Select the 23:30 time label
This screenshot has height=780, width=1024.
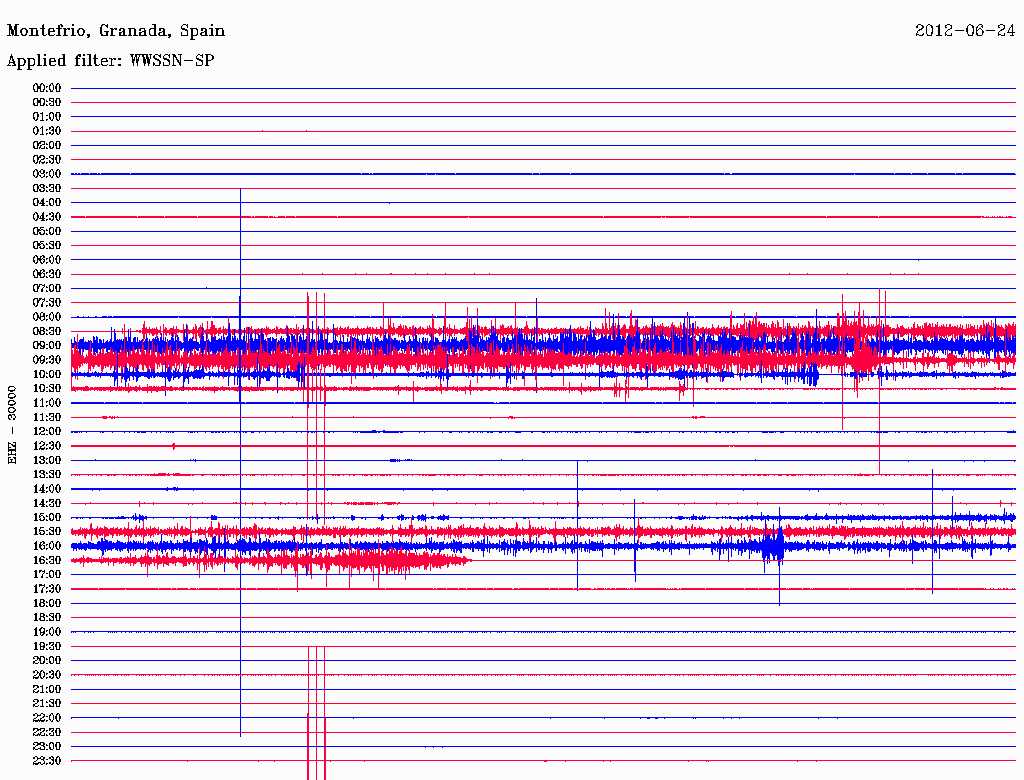(x=46, y=760)
